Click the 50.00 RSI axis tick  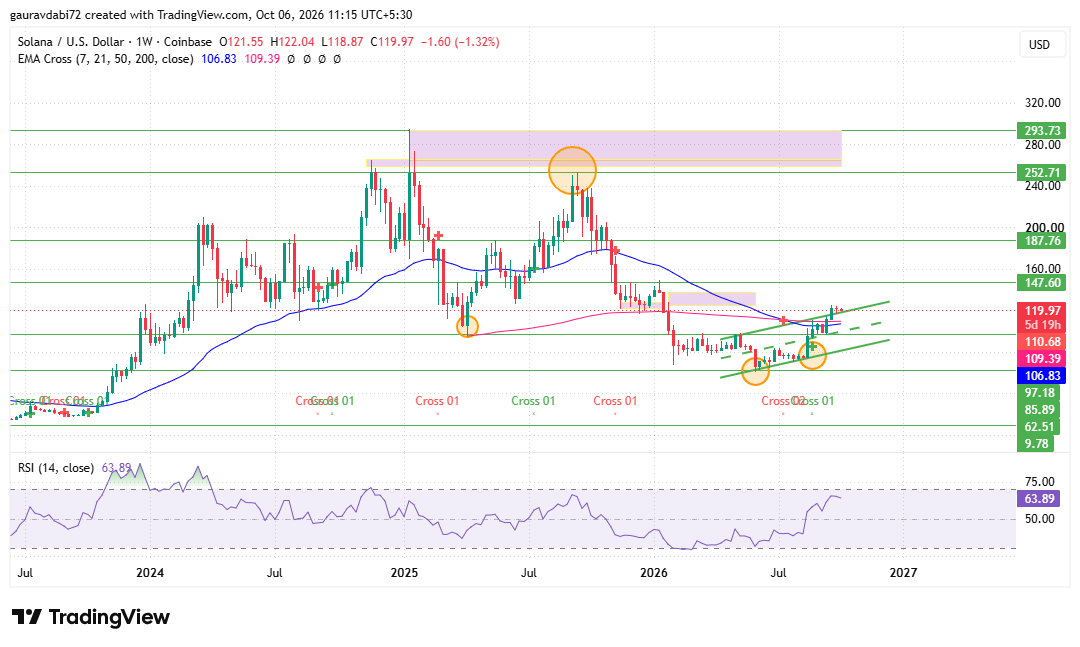coord(1039,518)
